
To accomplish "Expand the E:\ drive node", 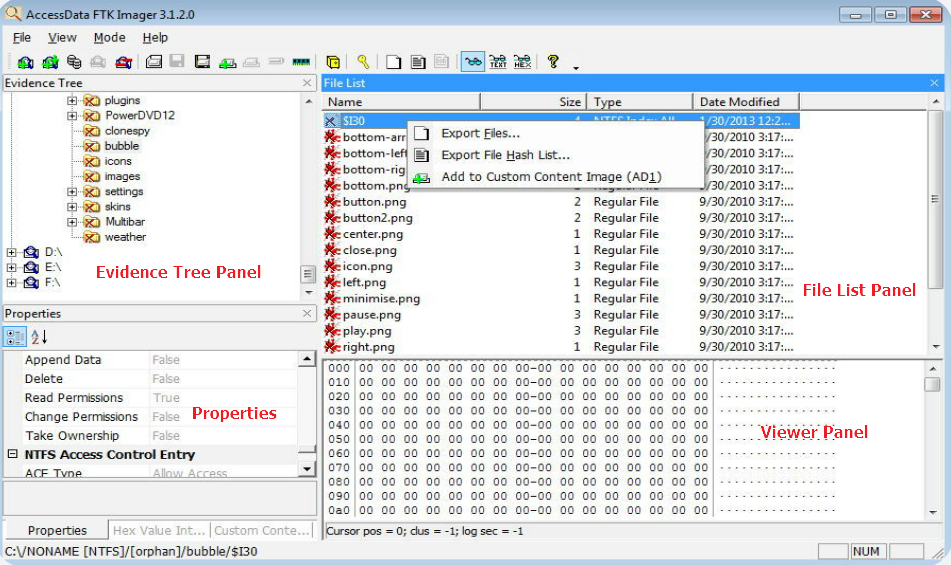I will point(12,267).
